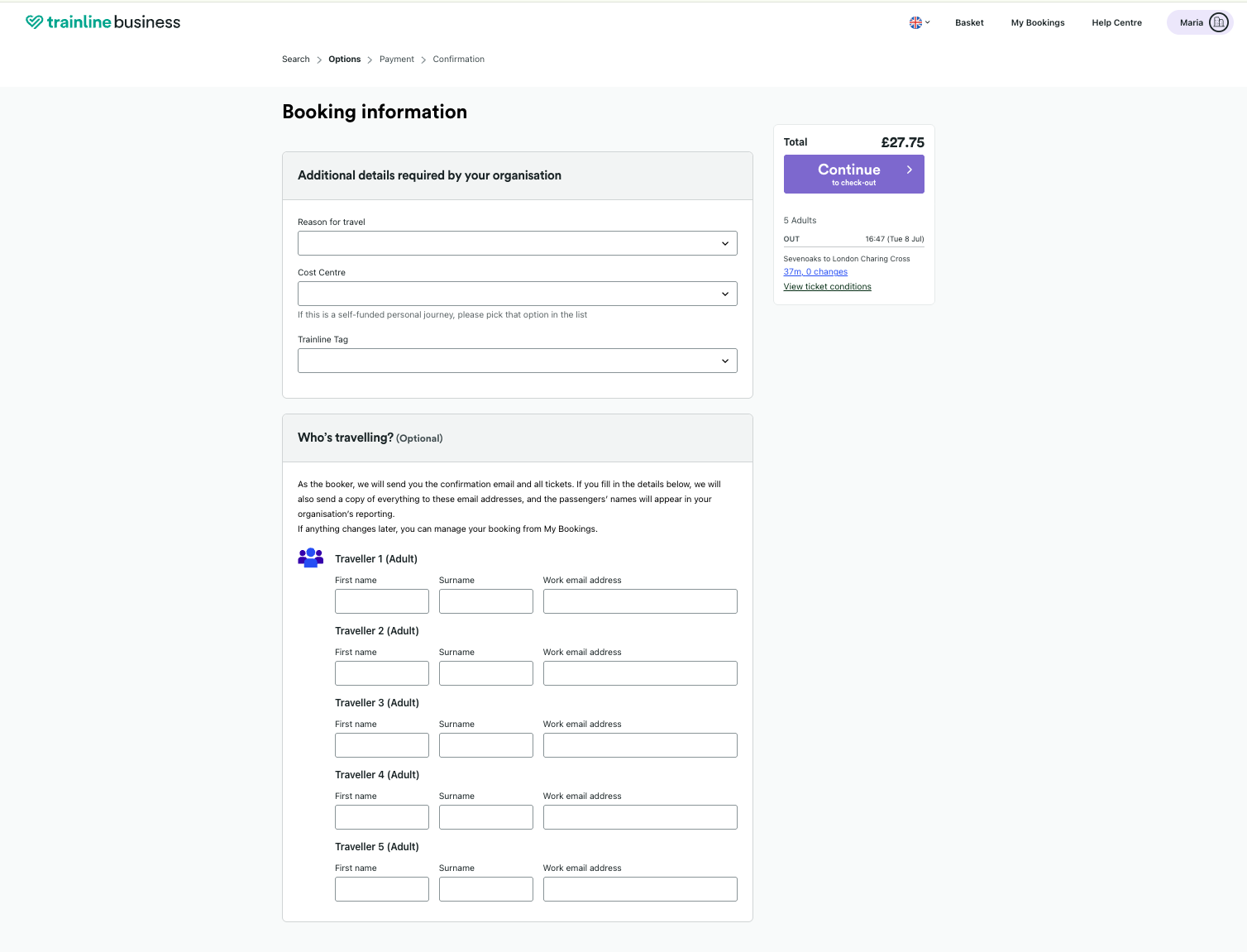
Task: Go back to Search breadcrumb
Action: pyautogui.click(x=296, y=60)
